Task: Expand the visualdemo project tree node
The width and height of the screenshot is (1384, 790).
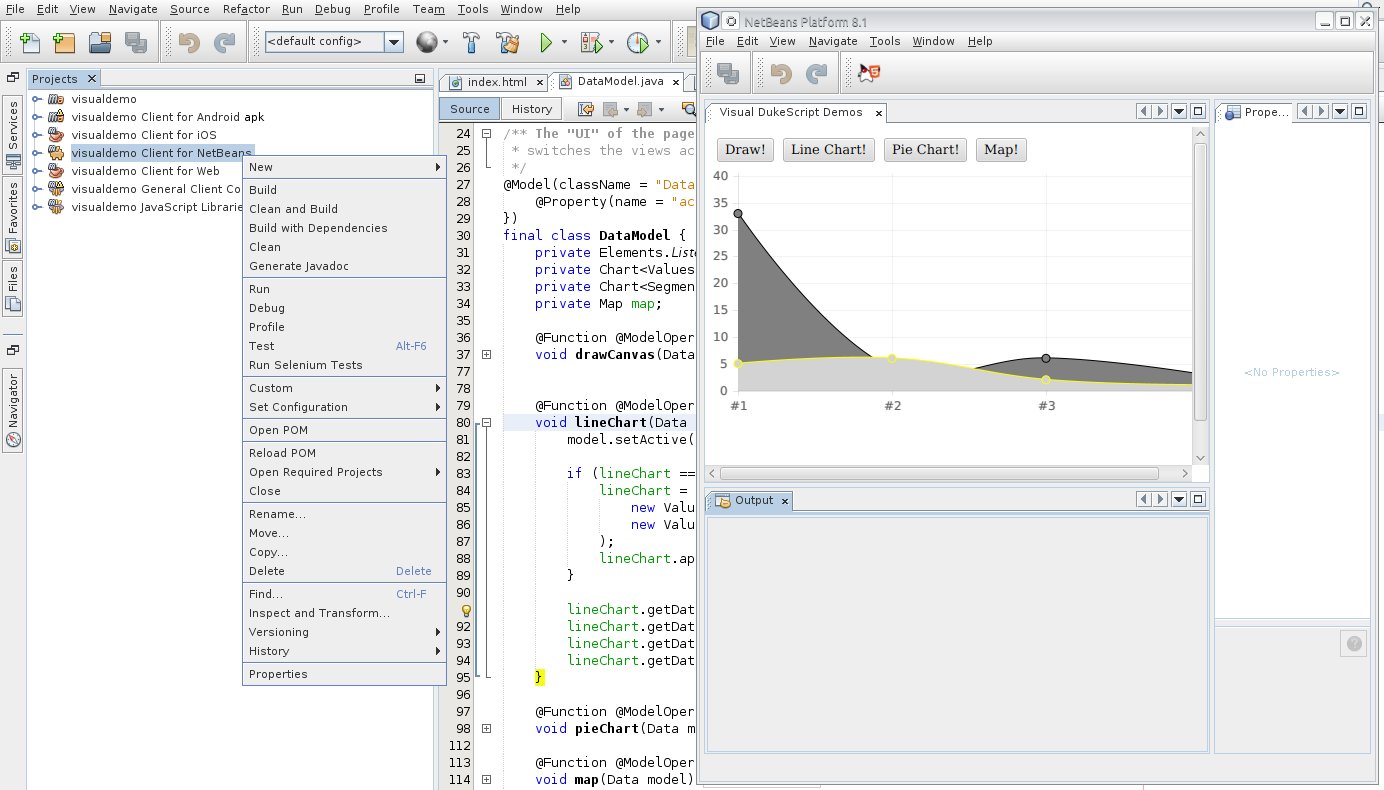Action: click(38, 99)
